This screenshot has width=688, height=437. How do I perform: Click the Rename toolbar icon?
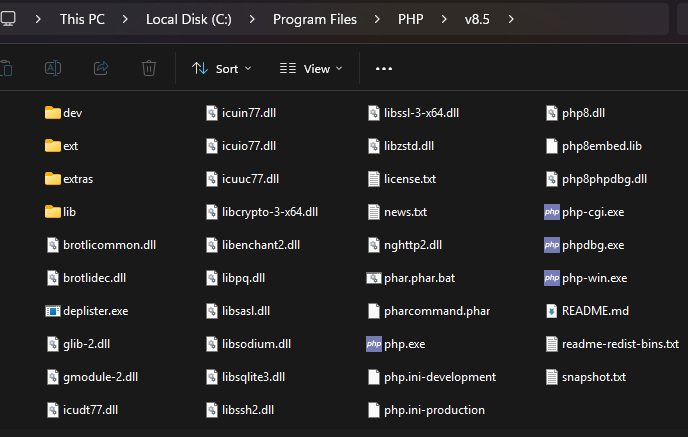coord(53,68)
